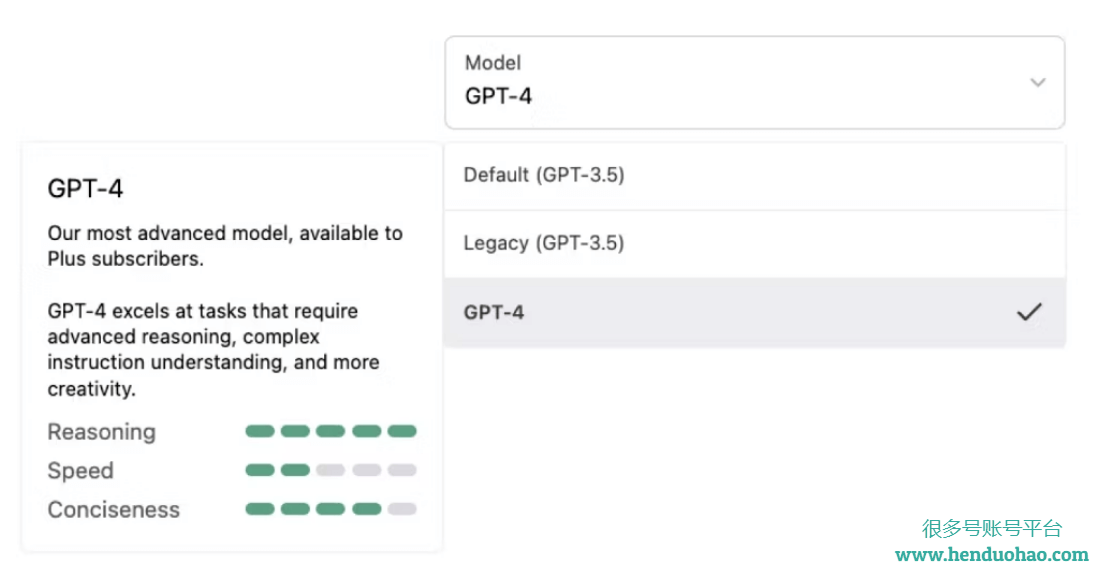Click the 'Model' field label
Screen dimensions: 1102x574
pos(493,63)
